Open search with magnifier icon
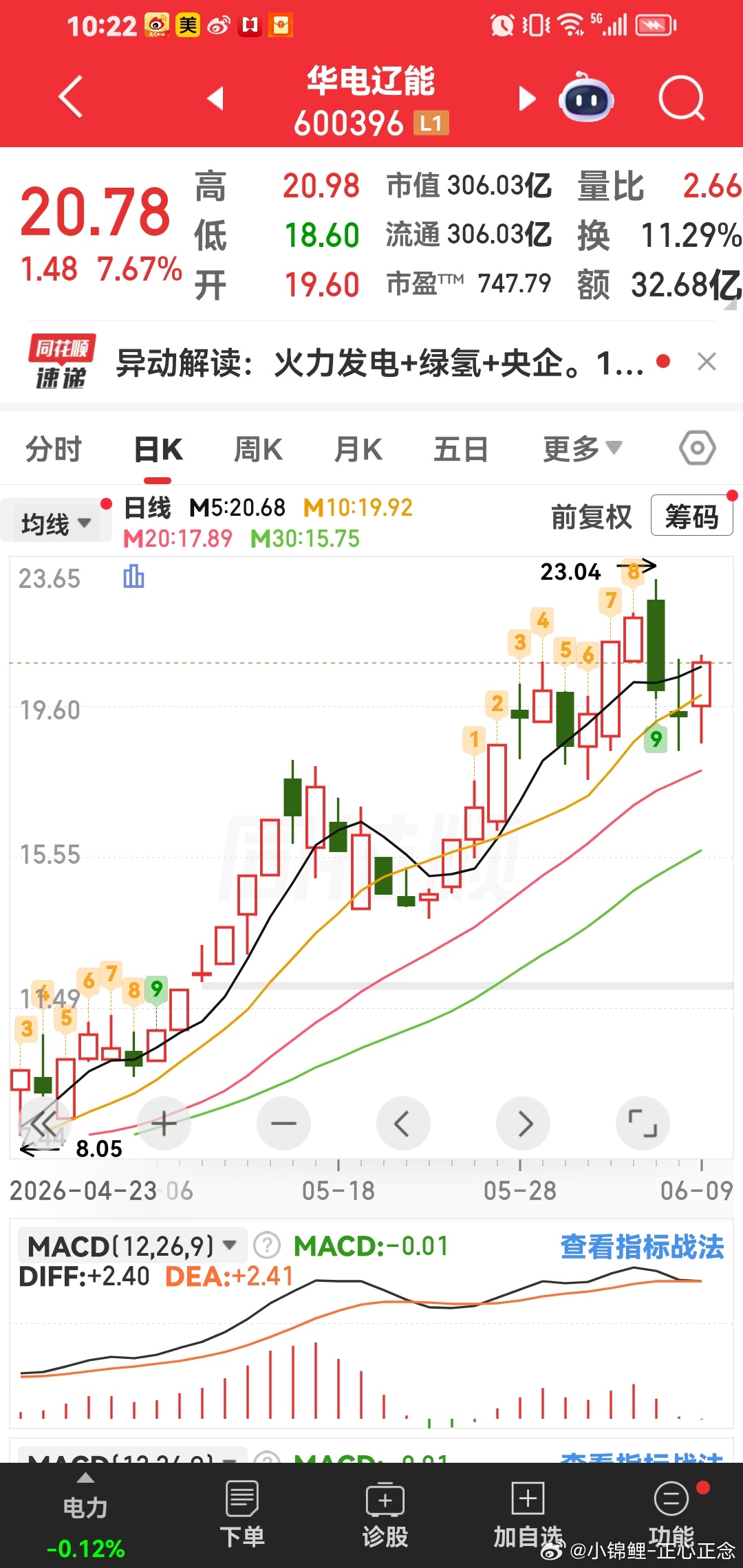Image resolution: width=743 pixels, height=1568 pixels. point(681,98)
